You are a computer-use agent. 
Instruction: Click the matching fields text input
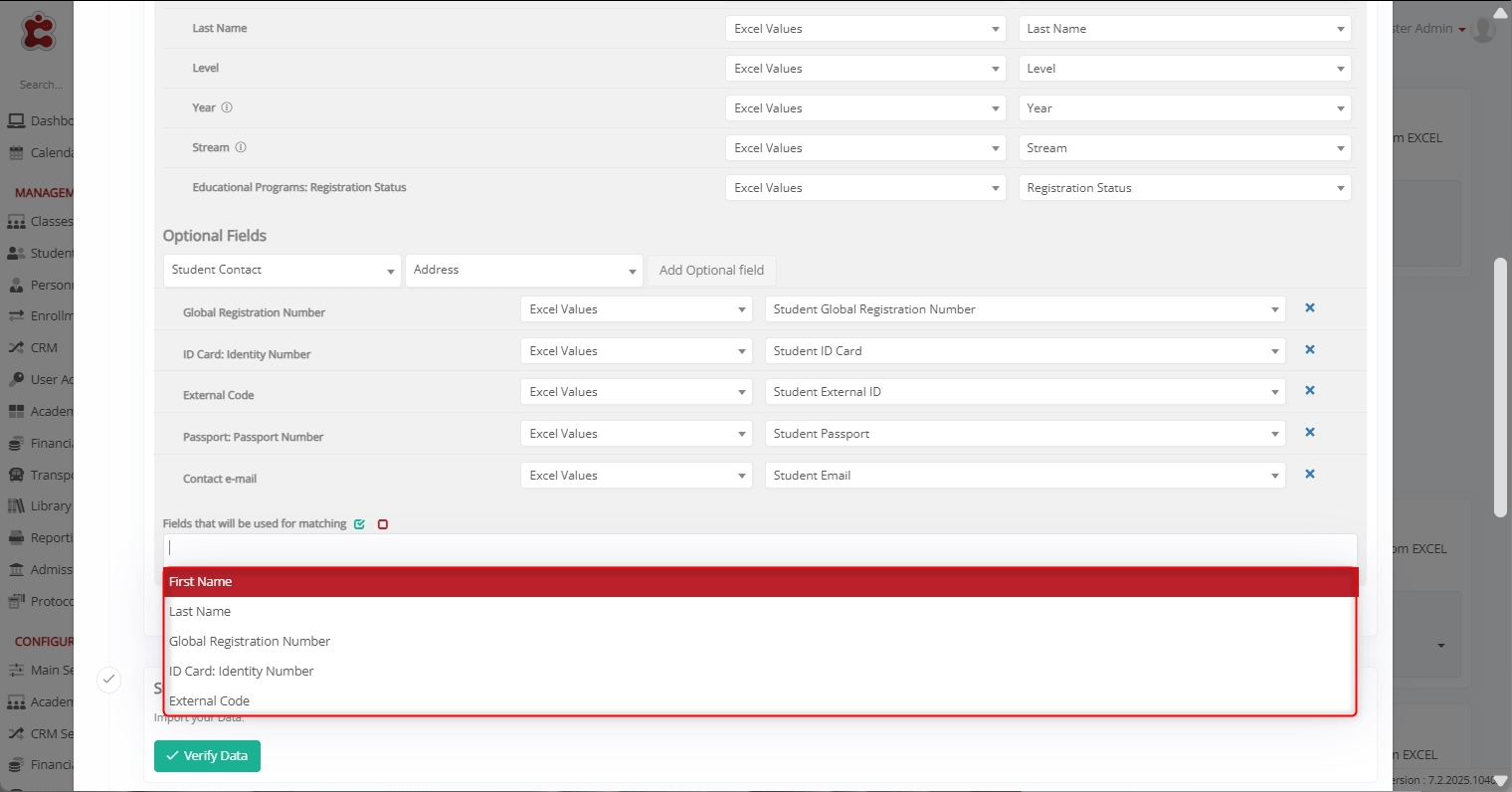click(760, 548)
